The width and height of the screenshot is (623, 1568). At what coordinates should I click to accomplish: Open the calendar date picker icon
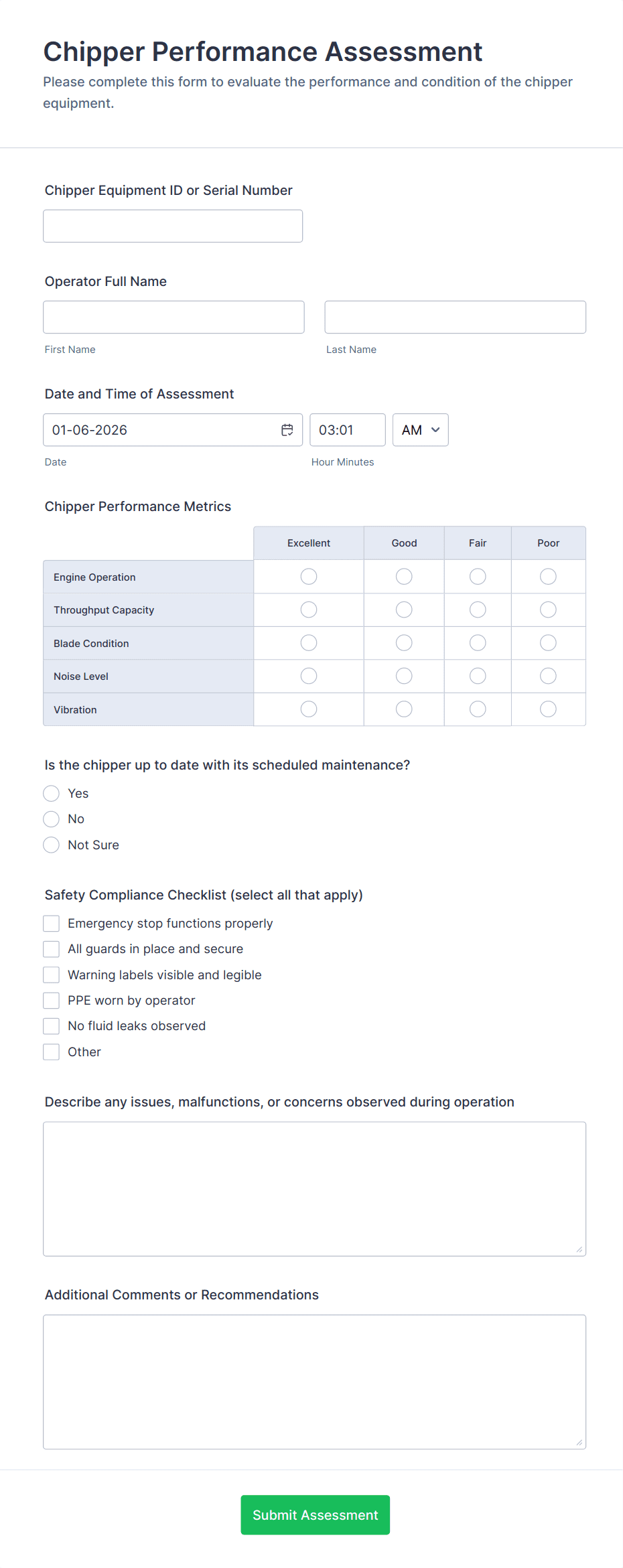tap(287, 430)
